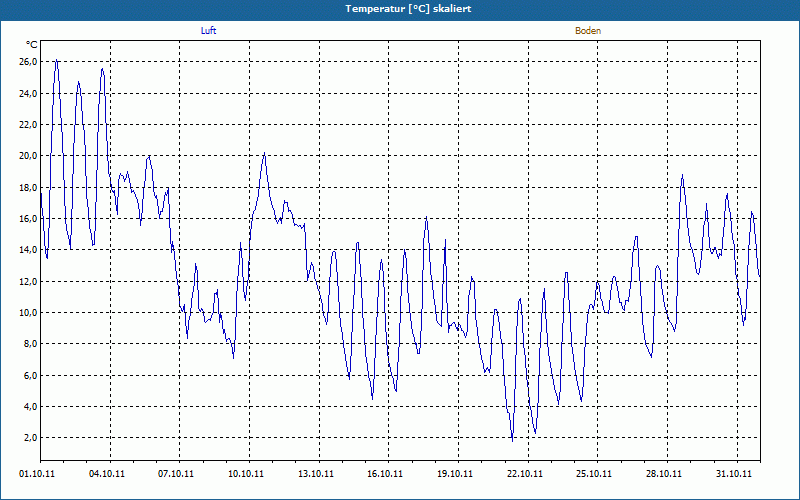Click the date label 31.10.11

coord(734,473)
